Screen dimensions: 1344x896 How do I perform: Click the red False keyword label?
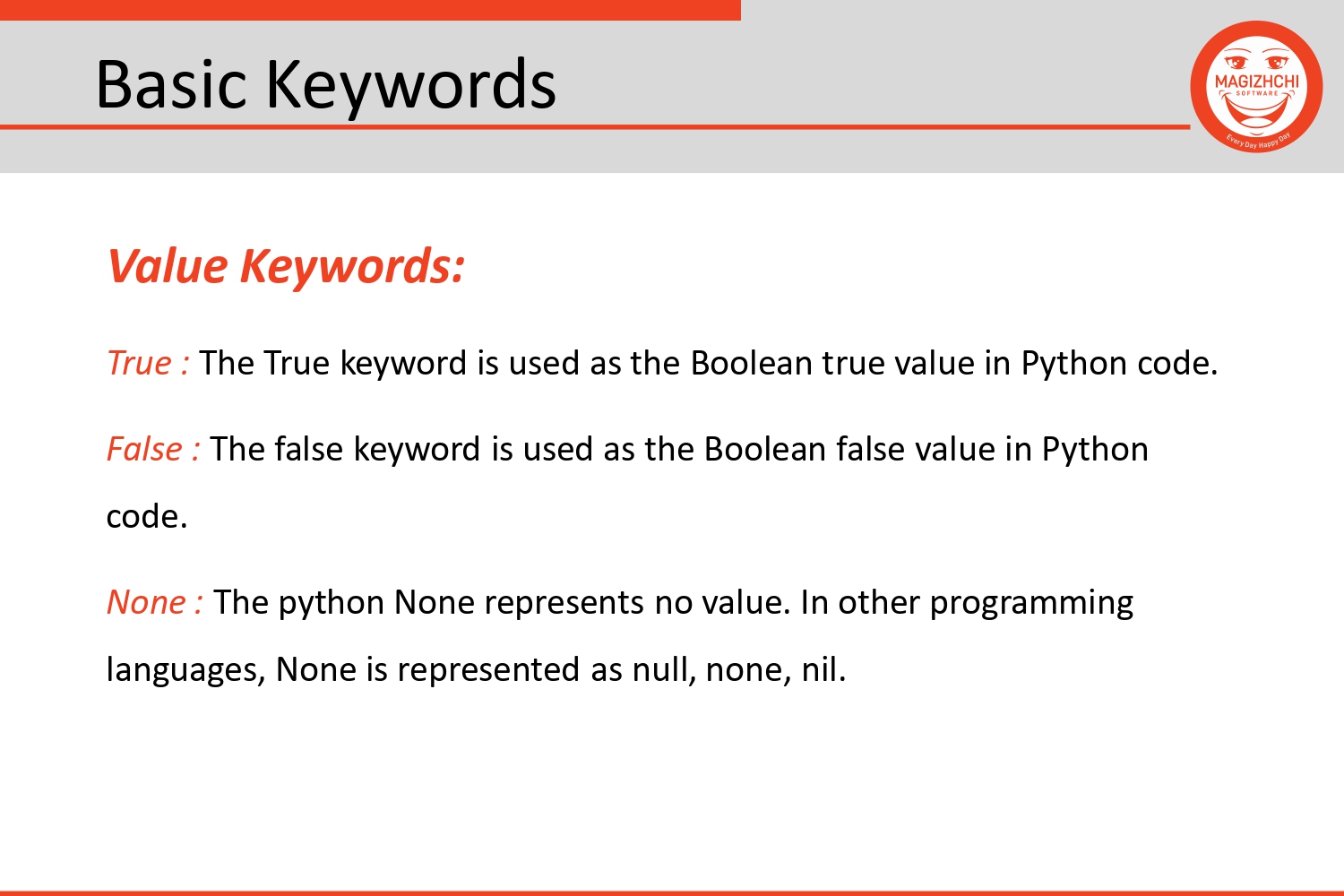coord(153,449)
